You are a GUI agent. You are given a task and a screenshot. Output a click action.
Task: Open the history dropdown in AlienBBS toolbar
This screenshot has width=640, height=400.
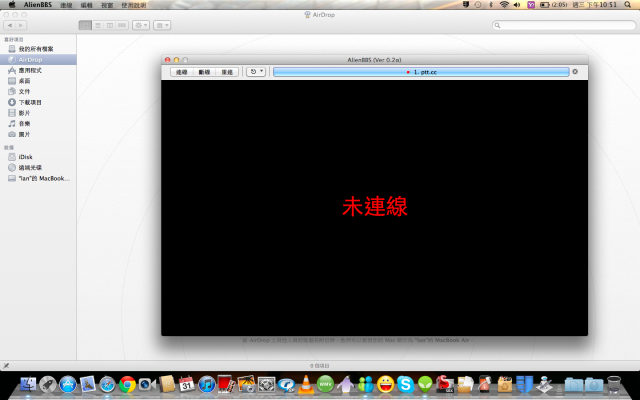tap(256, 72)
